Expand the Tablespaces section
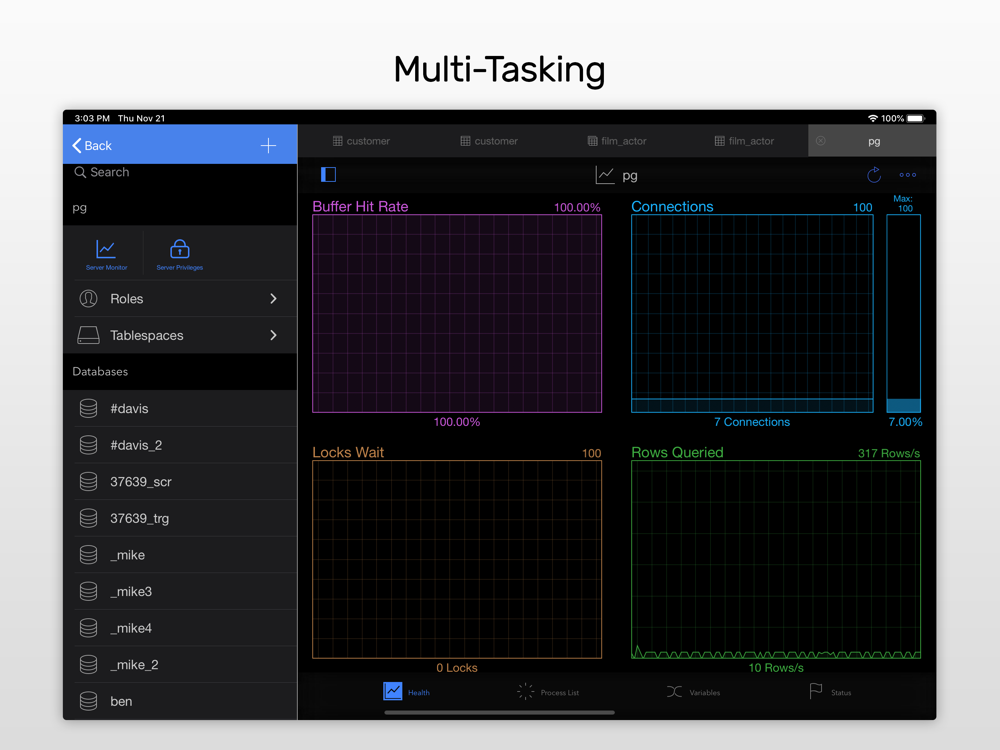The height and width of the screenshot is (750, 1000). (x=180, y=336)
